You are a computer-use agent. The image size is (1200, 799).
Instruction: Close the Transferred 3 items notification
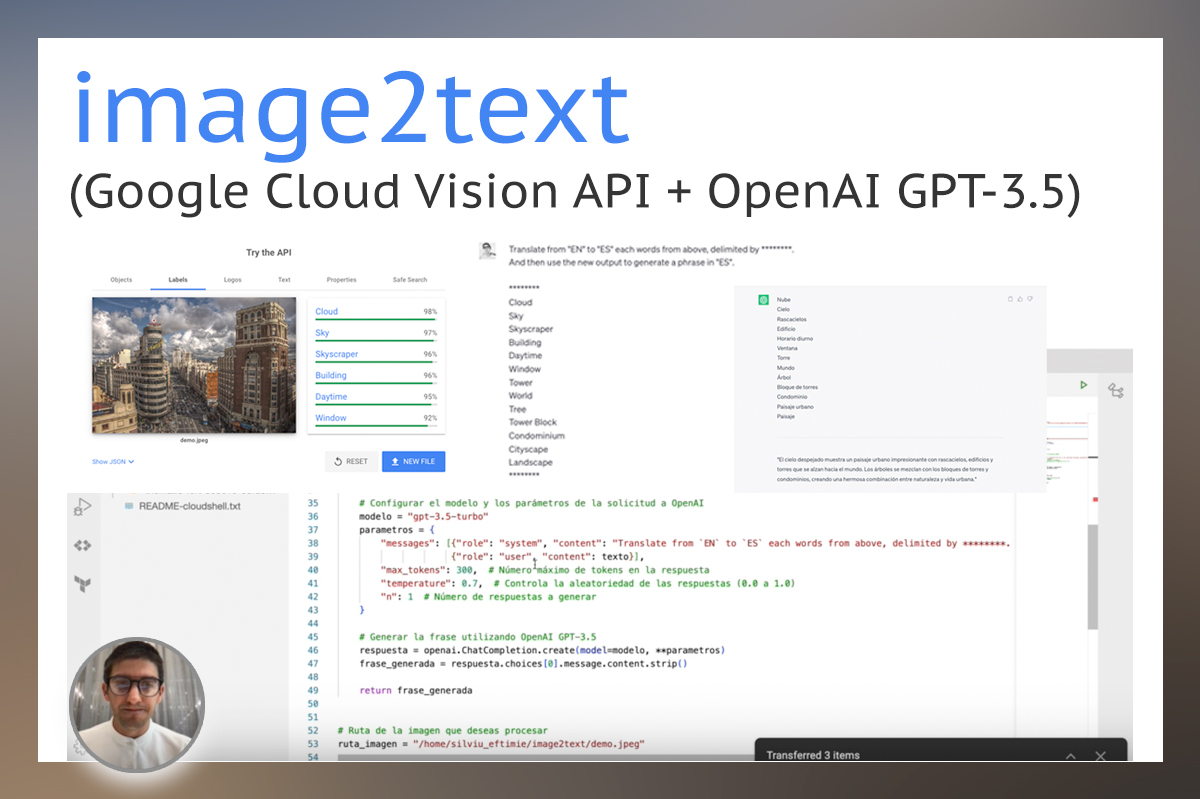[x=1101, y=756]
